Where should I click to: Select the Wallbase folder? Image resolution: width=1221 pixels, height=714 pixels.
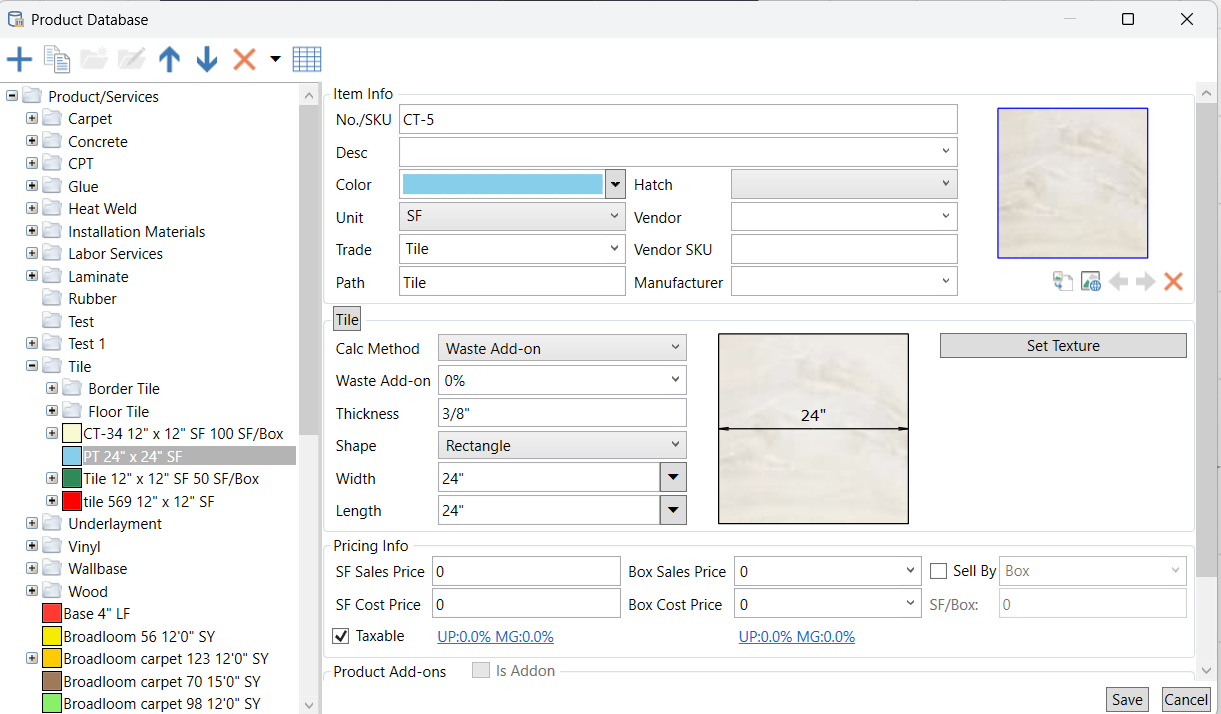click(97, 569)
